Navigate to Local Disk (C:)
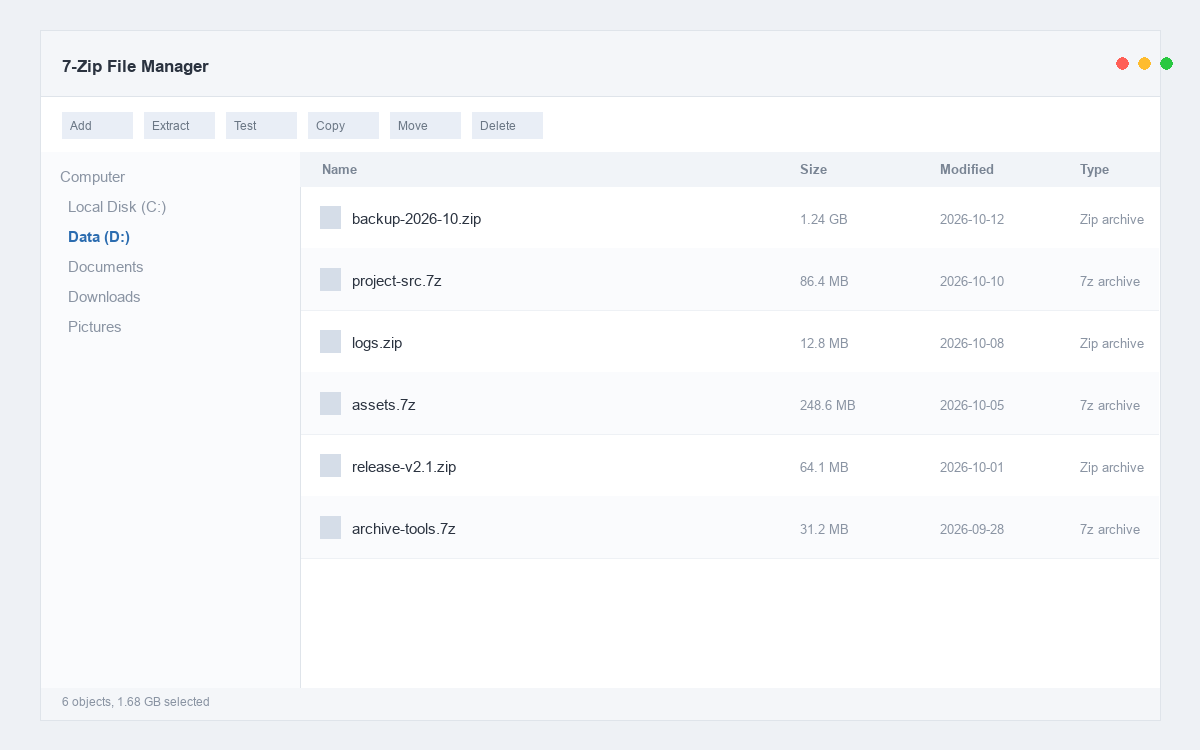Screen dimensions: 1200x750 tap(117, 207)
